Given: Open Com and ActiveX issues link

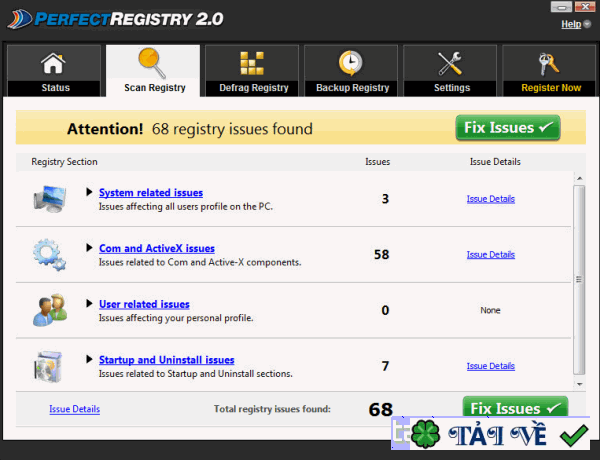Looking at the screenshot, I should (157, 248).
